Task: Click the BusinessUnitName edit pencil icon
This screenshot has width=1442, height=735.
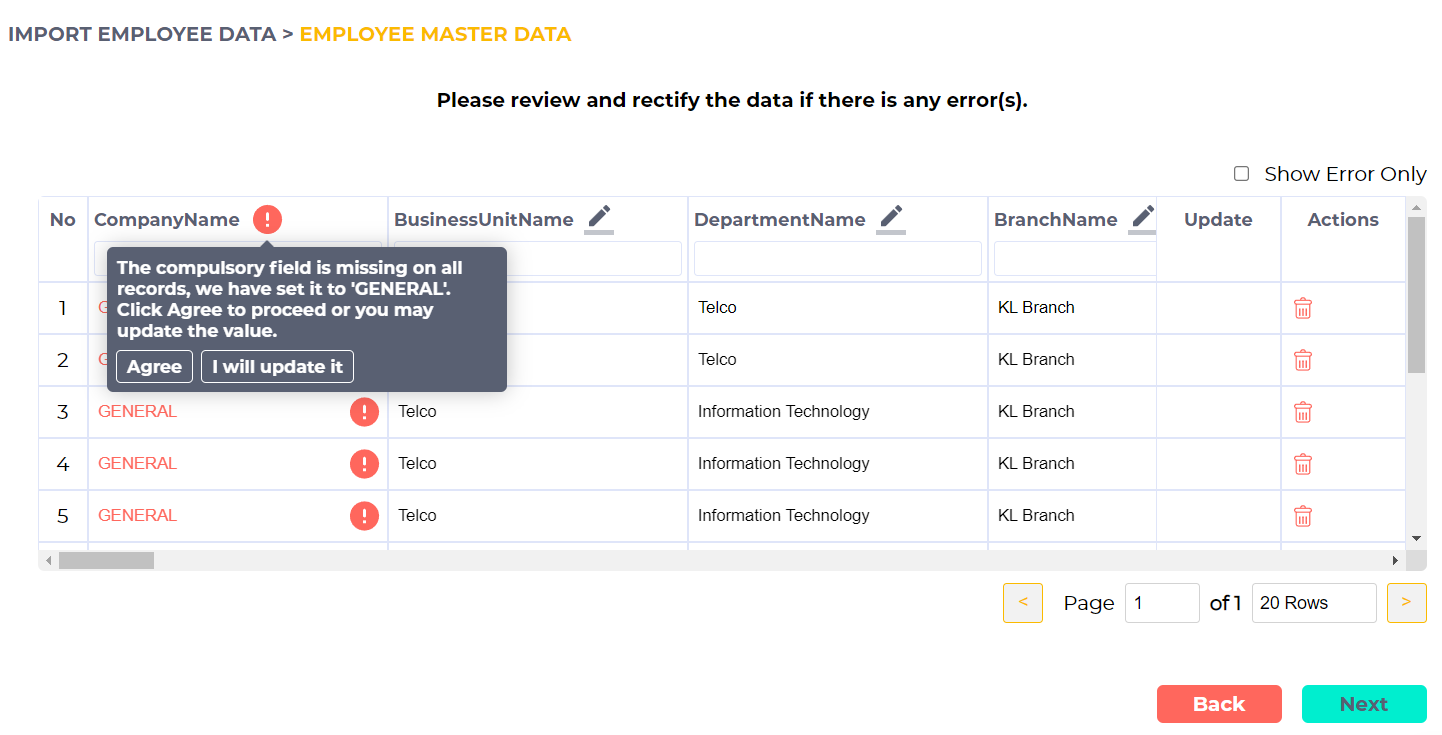Action: [599, 218]
